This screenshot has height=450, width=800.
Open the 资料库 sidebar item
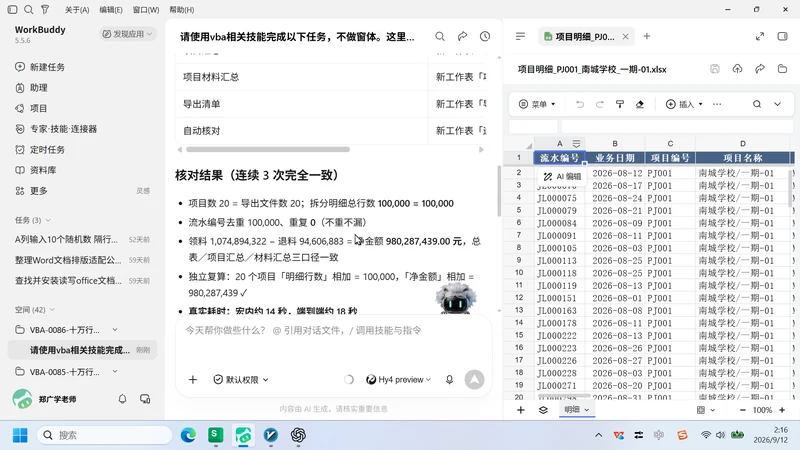(36, 170)
